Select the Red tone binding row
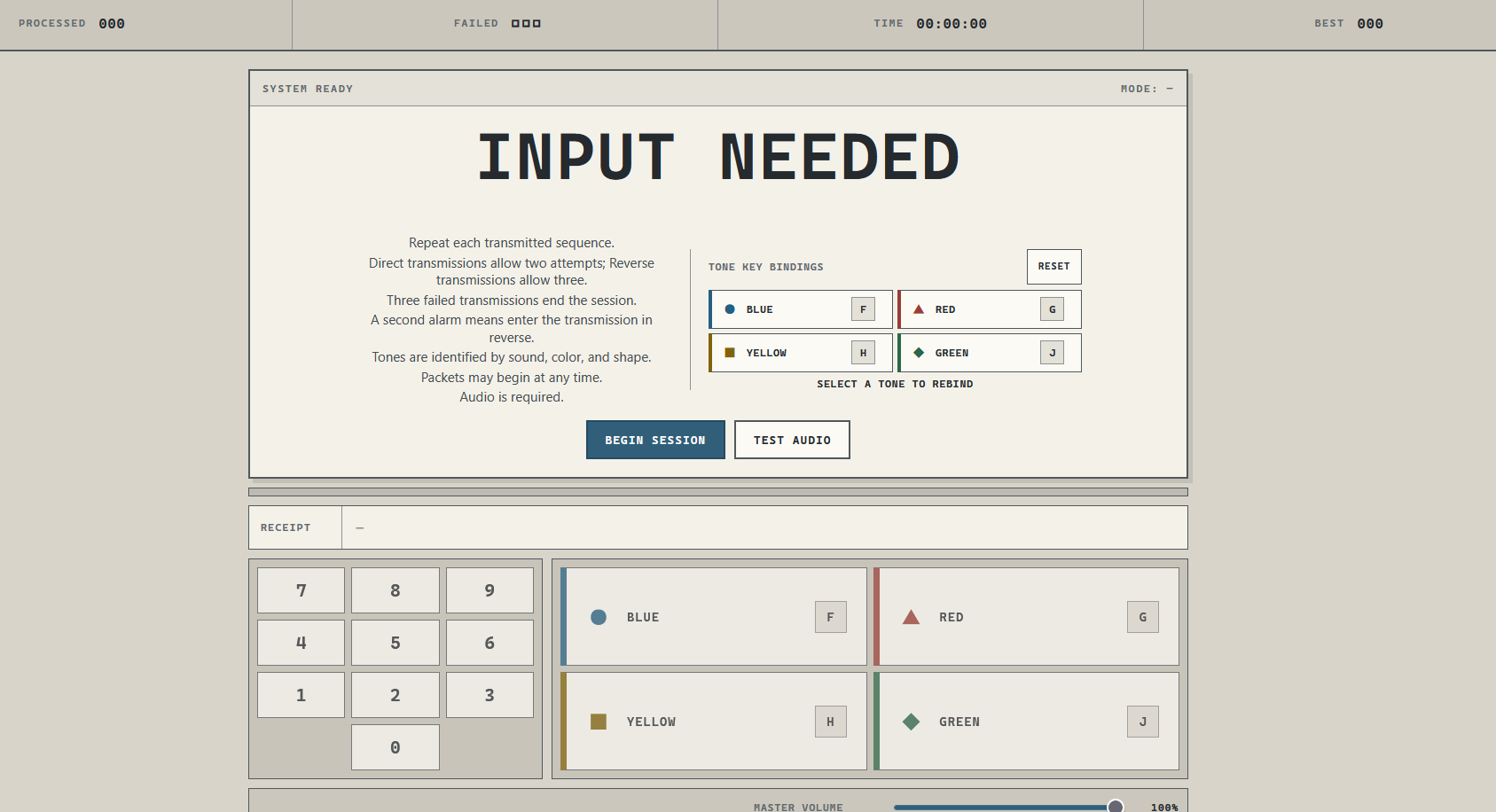1496x812 pixels. (x=990, y=309)
